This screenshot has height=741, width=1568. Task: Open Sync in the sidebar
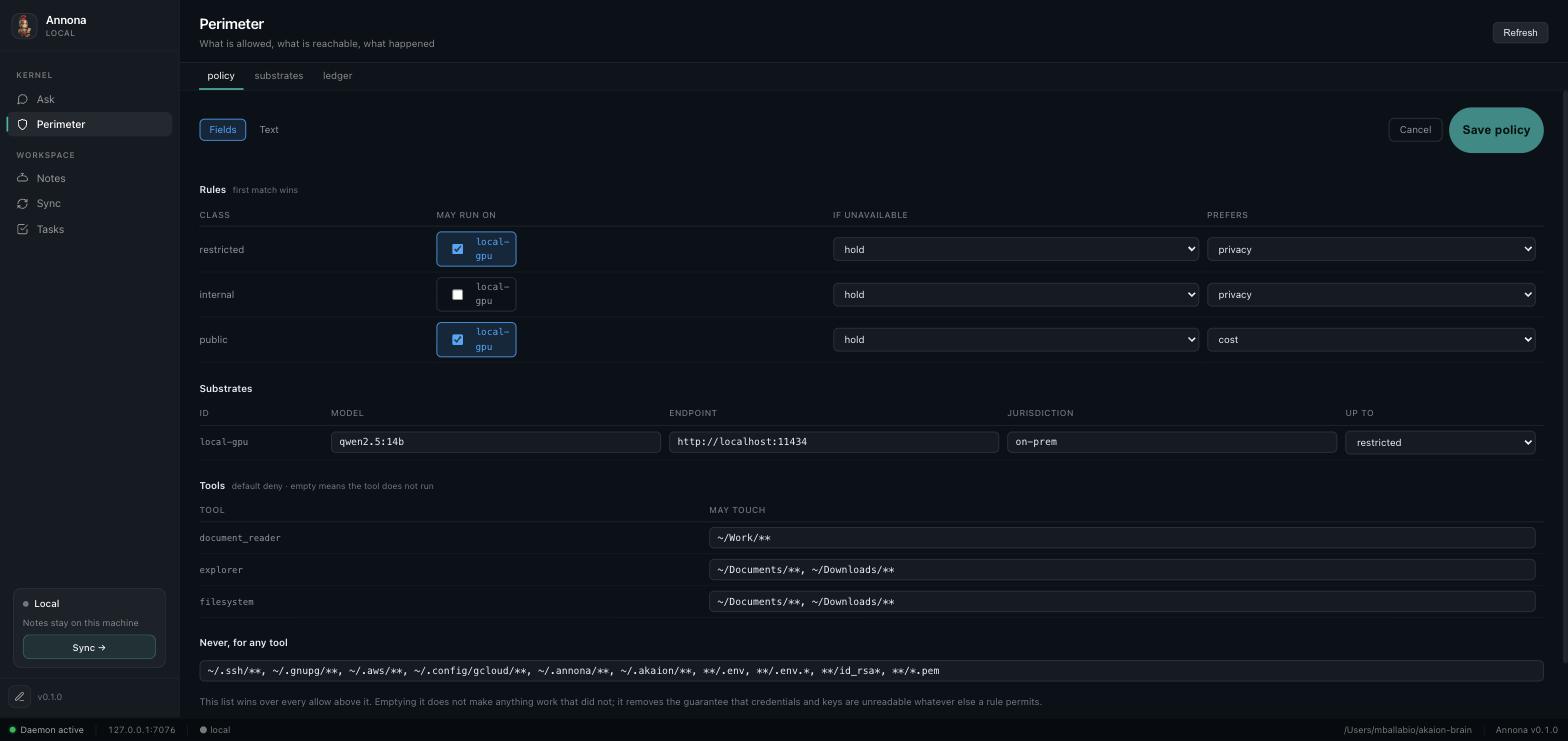click(89, 203)
